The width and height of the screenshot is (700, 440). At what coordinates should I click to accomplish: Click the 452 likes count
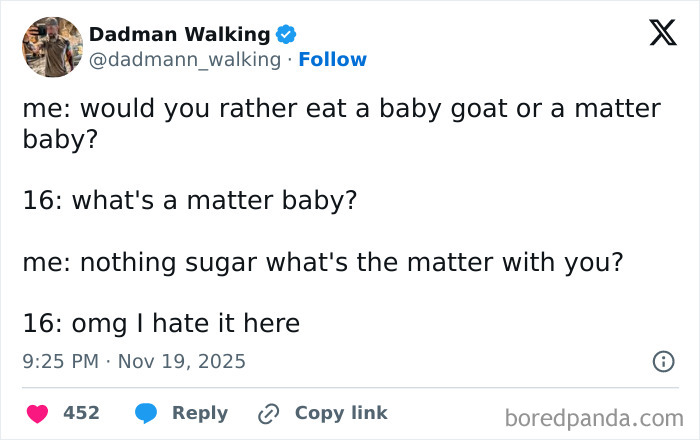[x=81, y=413]
